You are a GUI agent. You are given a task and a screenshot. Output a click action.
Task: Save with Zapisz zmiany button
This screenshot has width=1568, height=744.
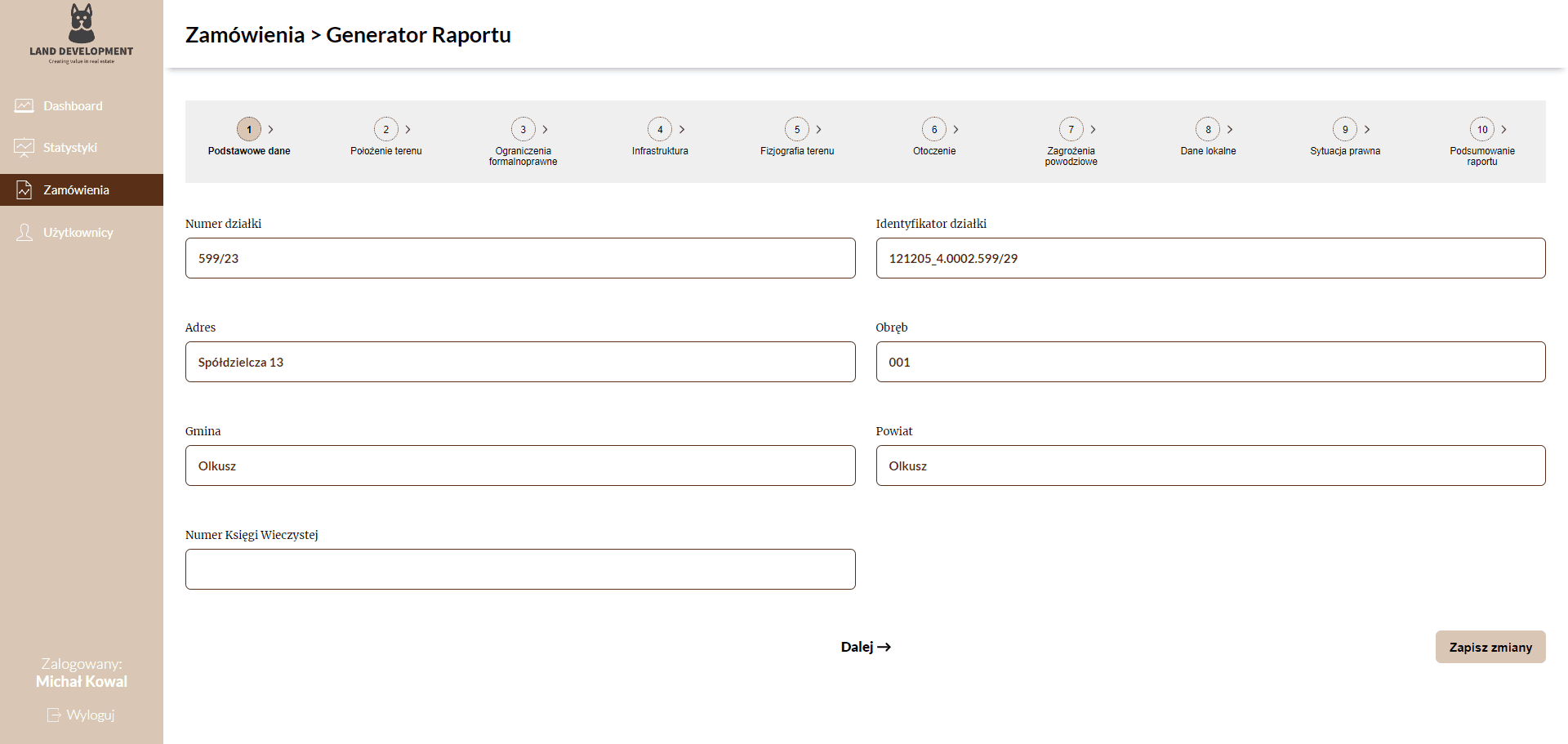[1490, 647]
